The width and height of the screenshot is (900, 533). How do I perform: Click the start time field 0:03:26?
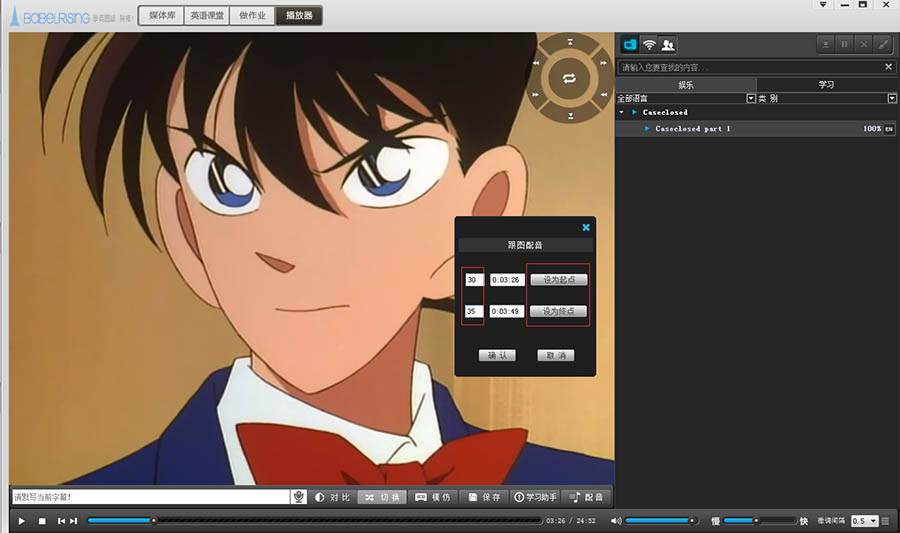pyautogui.click(x=506, y=280)
